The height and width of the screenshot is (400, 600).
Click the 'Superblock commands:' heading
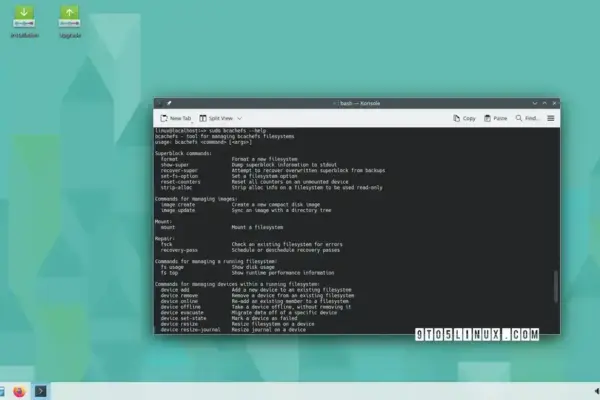pyautogui.click(x=183, y=153)
